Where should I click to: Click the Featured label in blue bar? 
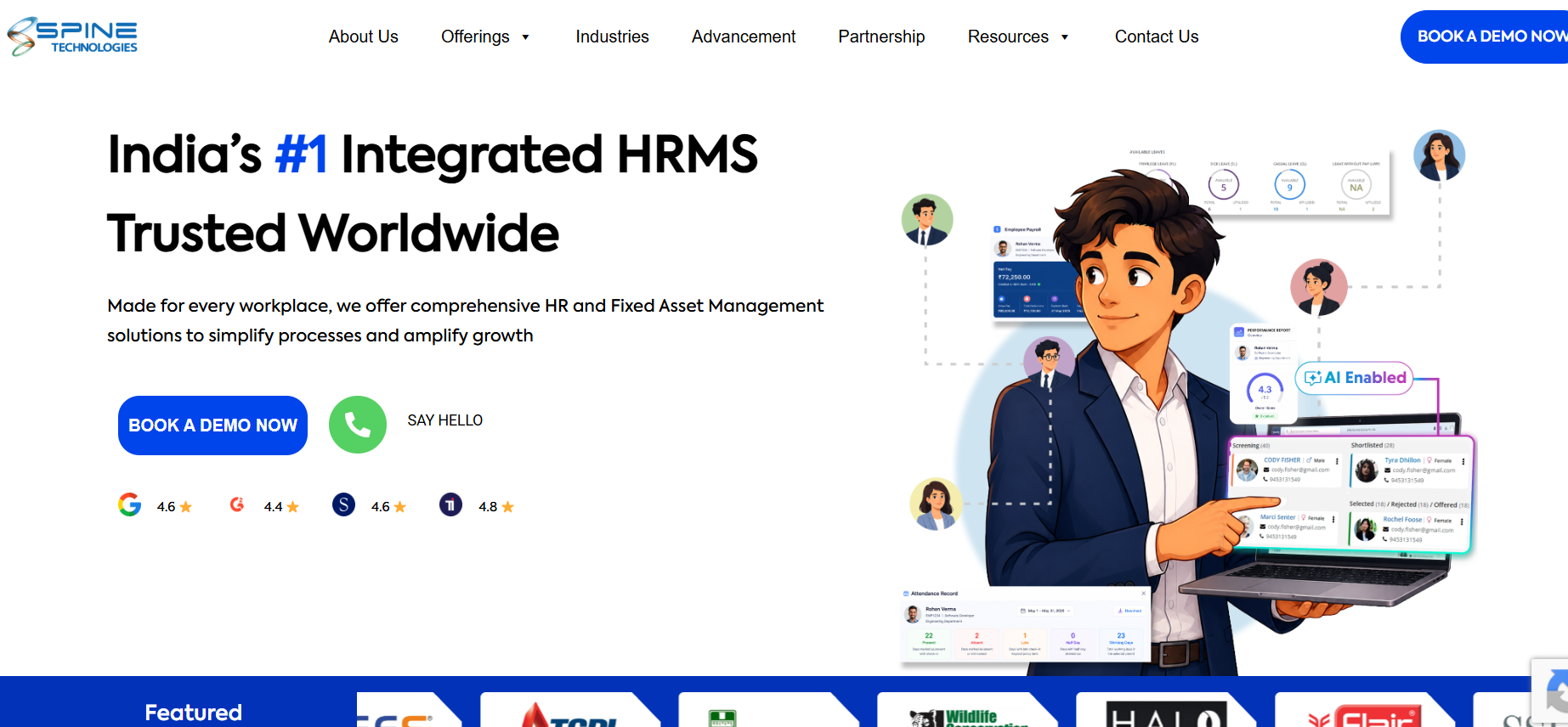click(x=194, y=713)
